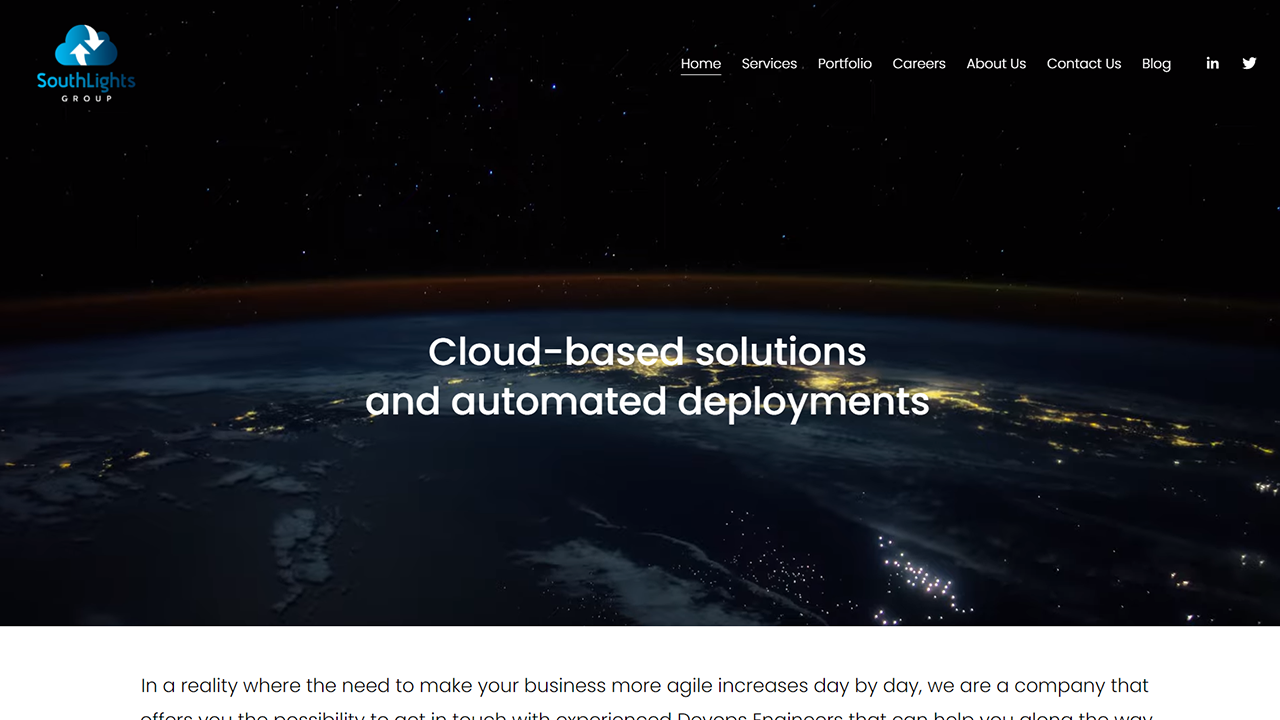Image resolution: width=1280 pixels, height=720 pixels.
Task: Open the Services page from navigation
Action: point(769,63)
